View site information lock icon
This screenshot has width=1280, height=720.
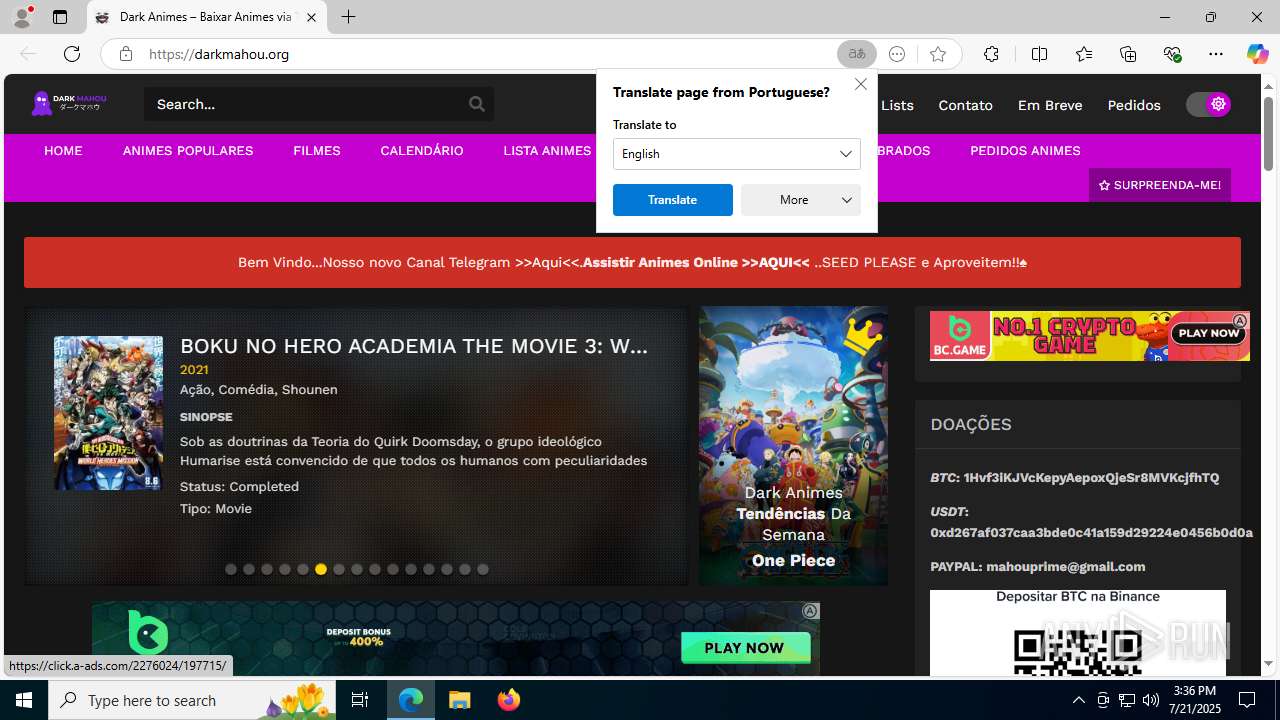(125, 54)
